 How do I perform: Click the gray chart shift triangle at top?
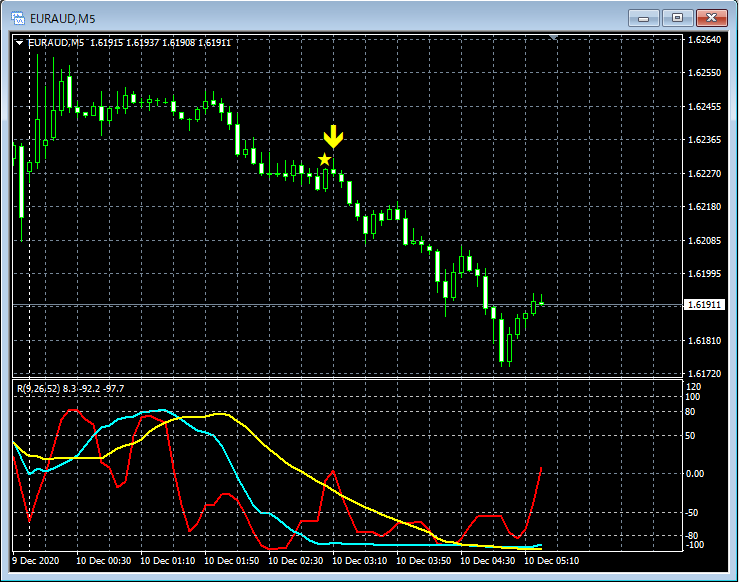point(554,38)
